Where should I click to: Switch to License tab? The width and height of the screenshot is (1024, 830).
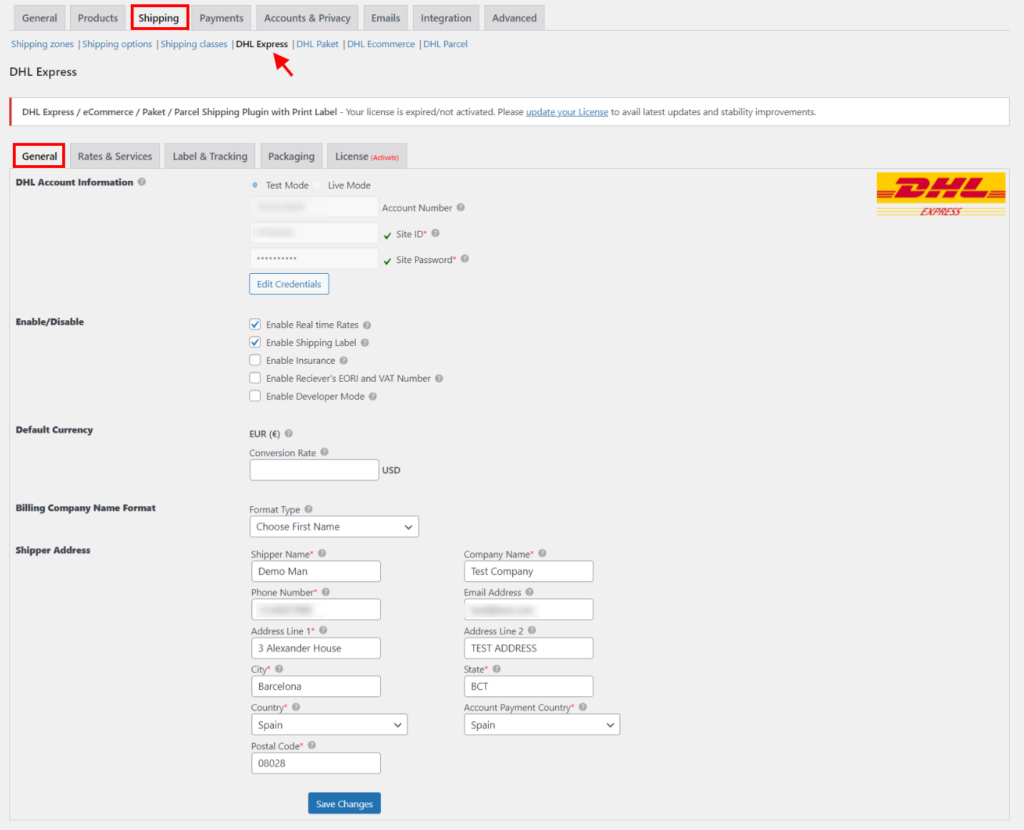pos(367,156)
